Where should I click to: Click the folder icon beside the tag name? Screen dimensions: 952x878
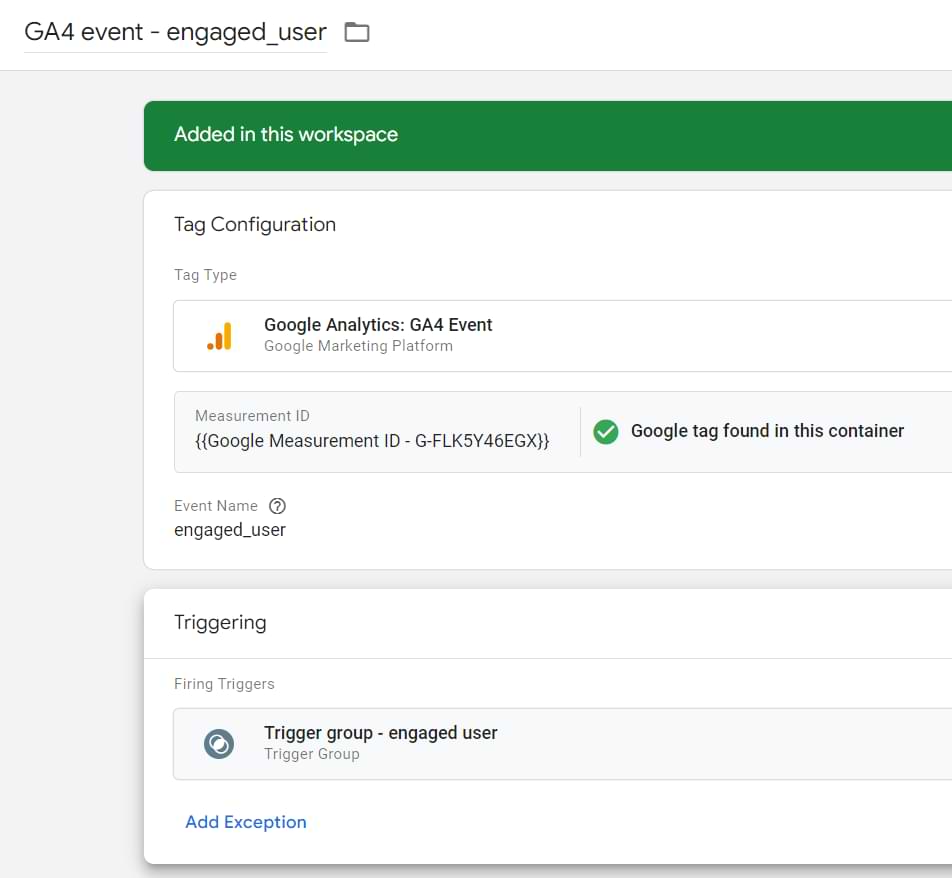[356, 32]
